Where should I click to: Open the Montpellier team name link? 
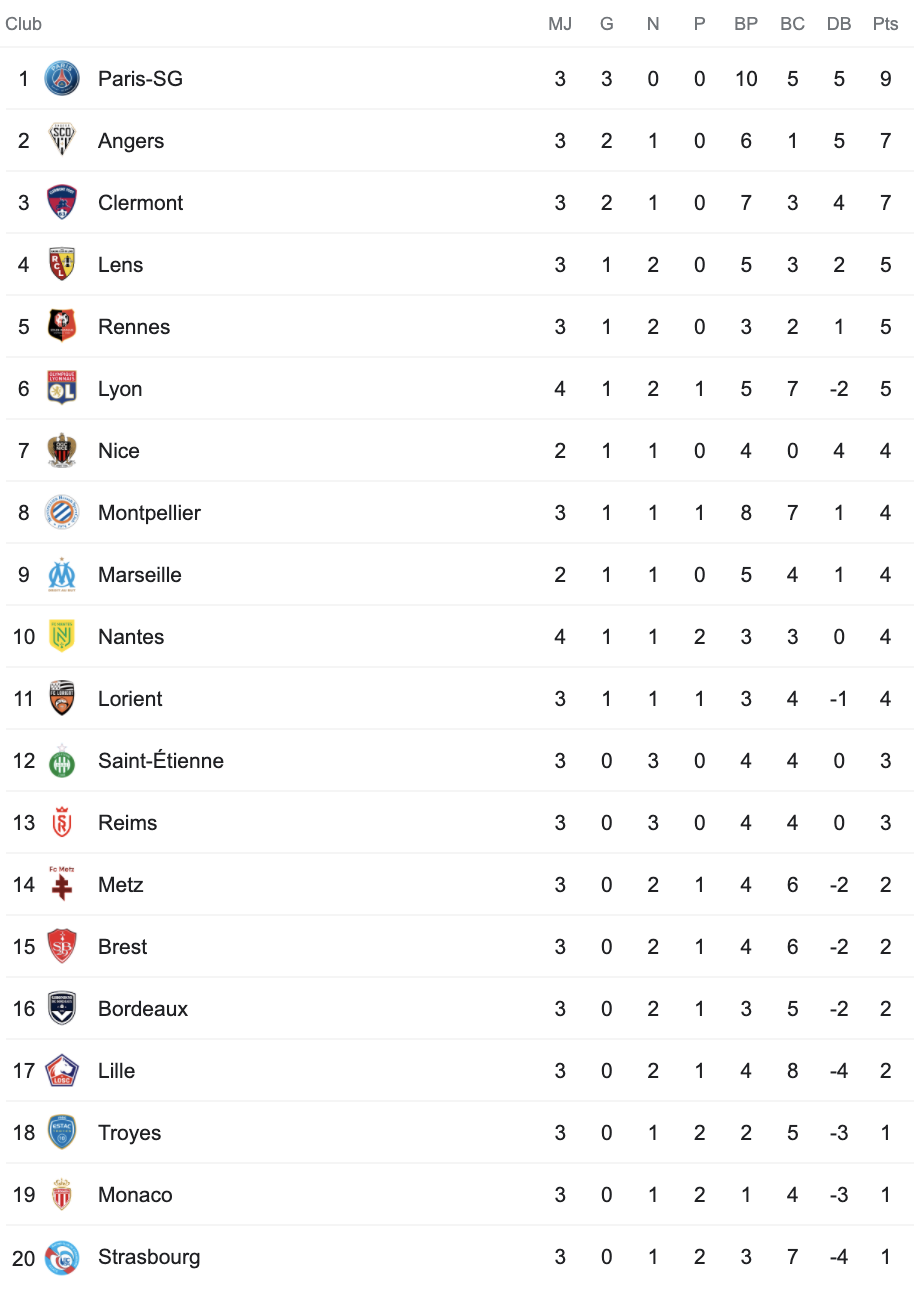[x=149, y=513]
